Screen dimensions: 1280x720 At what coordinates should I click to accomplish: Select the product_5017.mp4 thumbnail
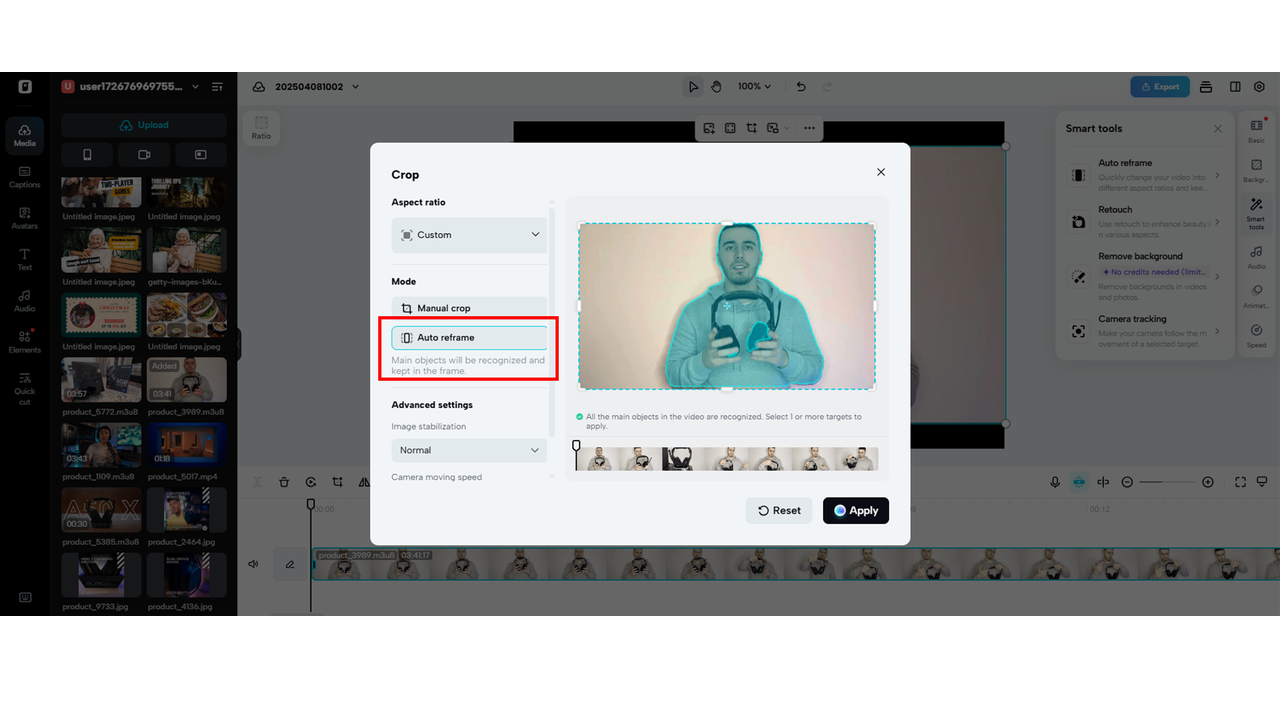click(187, 445)
